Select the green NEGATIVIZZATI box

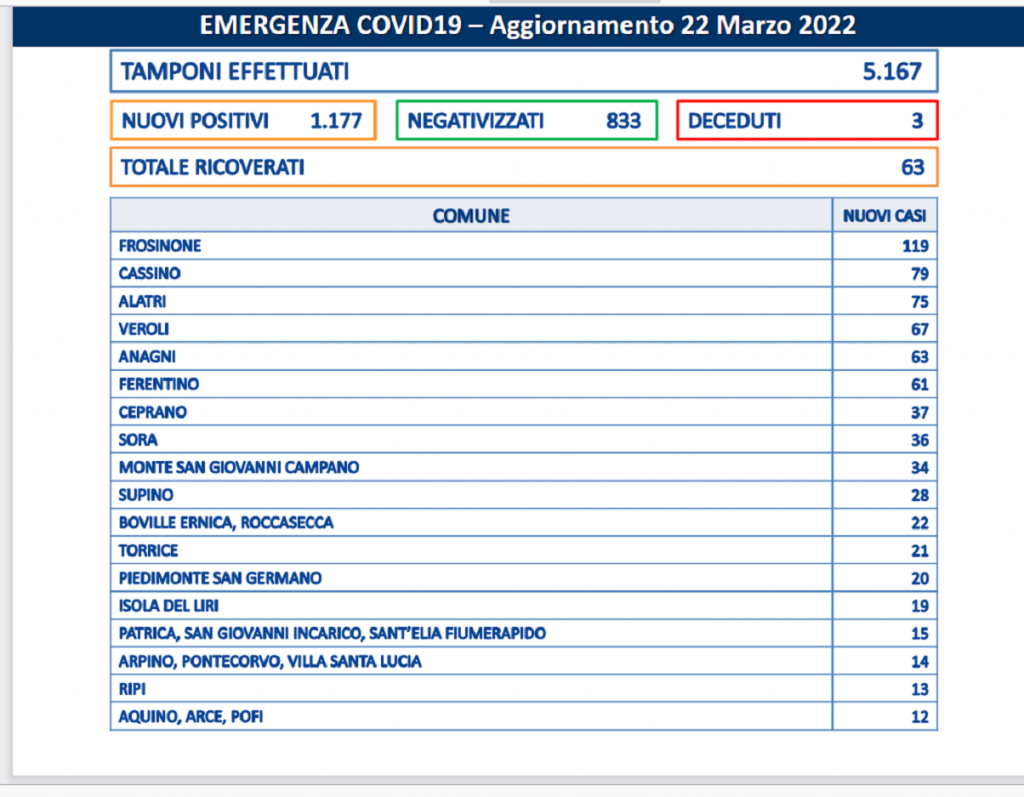pos(526,121)
